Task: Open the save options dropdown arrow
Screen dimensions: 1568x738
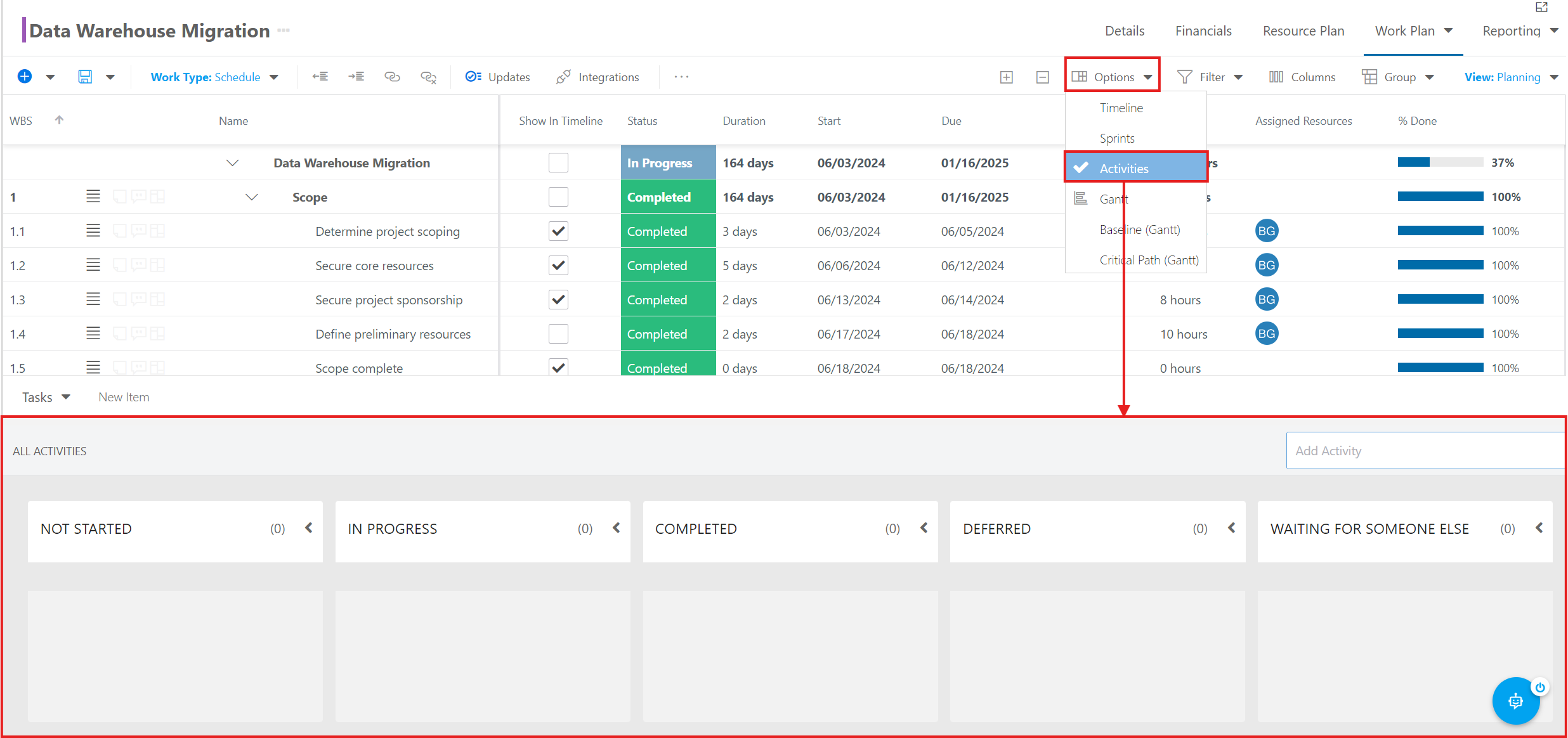Action: tap(110, 77)
